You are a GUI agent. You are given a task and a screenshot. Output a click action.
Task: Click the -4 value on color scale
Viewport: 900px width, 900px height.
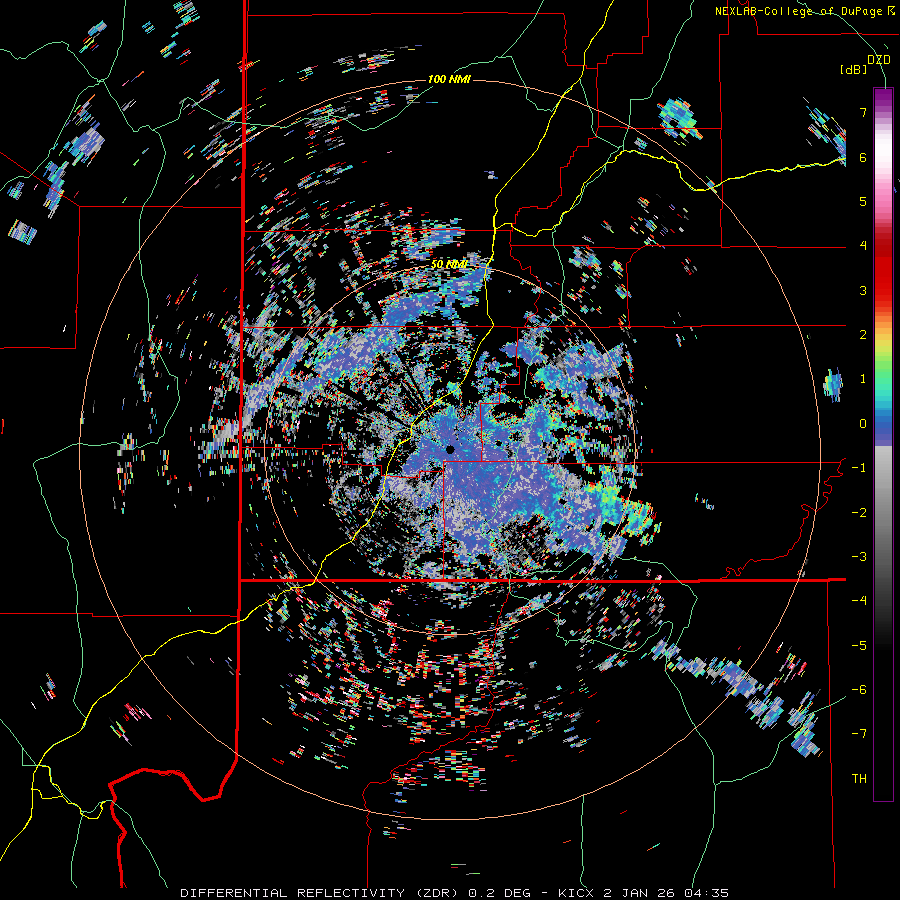tap(859, 601)
